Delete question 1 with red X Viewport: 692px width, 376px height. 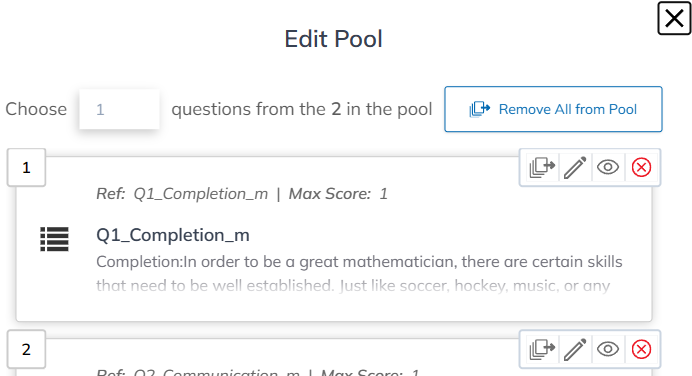click(641, 168)
